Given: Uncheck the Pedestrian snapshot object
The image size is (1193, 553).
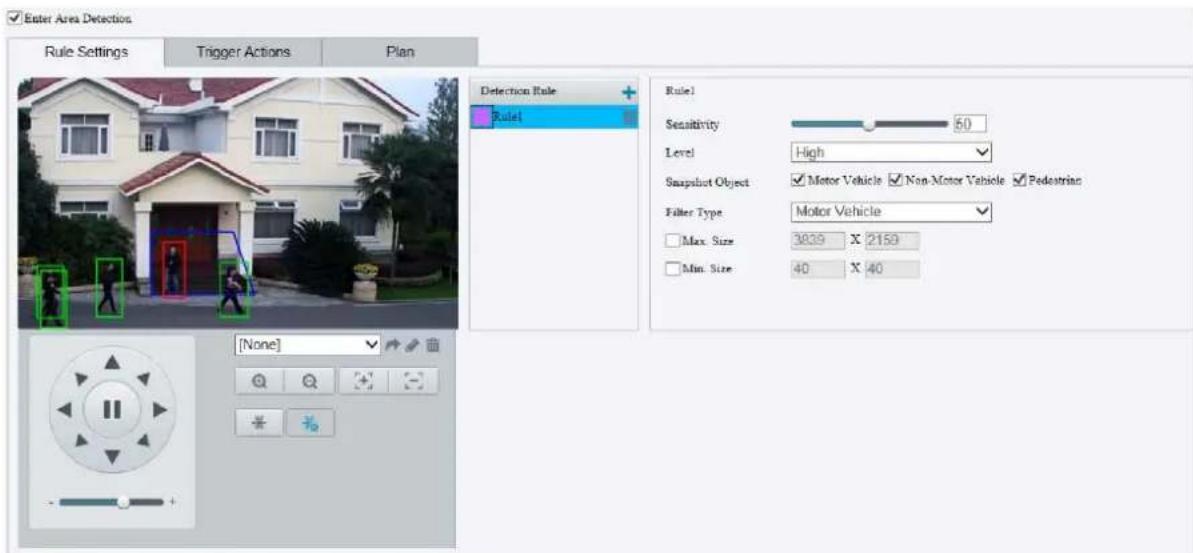Looking at the screenshot, I should pyautogui.click(x=1020, y=180).
